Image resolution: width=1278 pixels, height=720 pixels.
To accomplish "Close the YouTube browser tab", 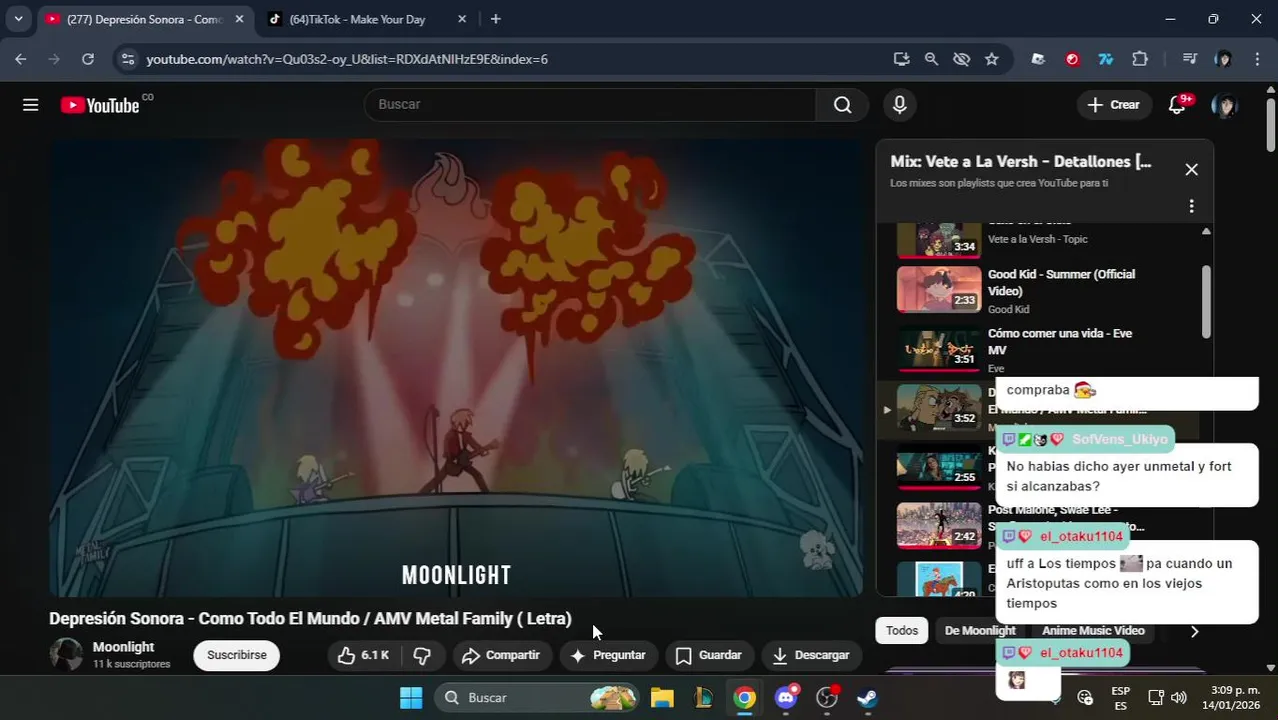I will [239, 19].
